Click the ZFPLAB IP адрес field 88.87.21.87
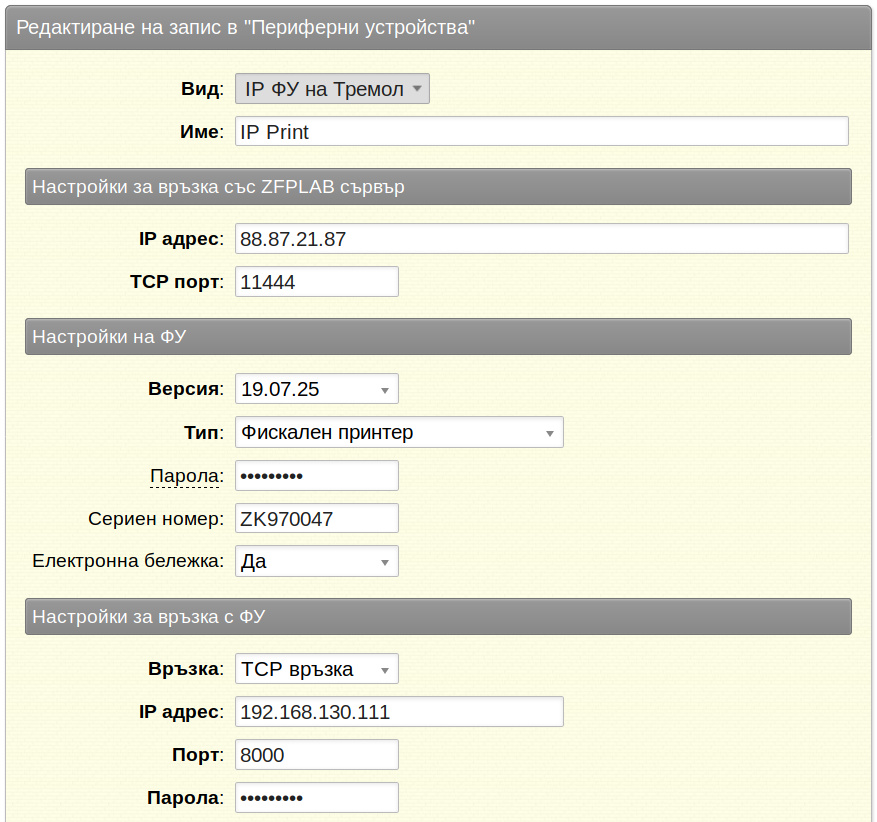 tap(541, 239)
